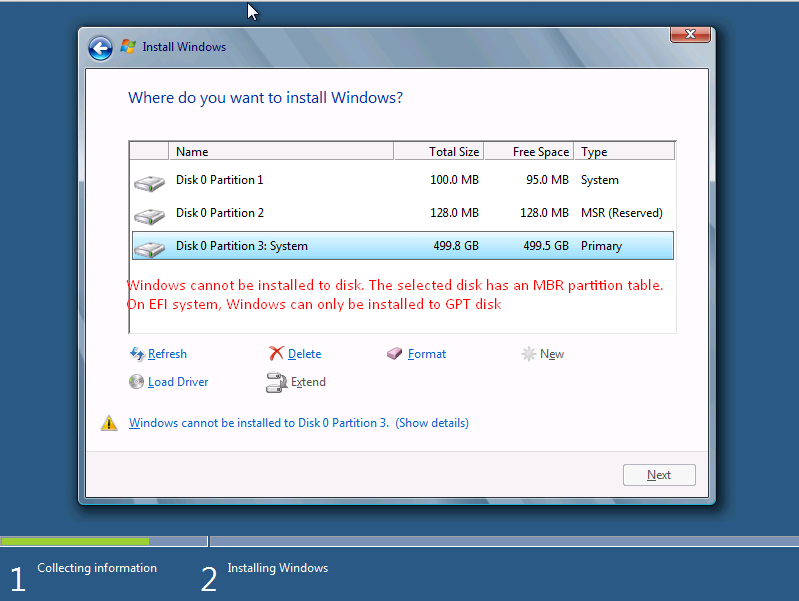799x601 pixels.
Task: Click drive icon for Disk 0 Partition 1
Action: [x=149, y=183]
